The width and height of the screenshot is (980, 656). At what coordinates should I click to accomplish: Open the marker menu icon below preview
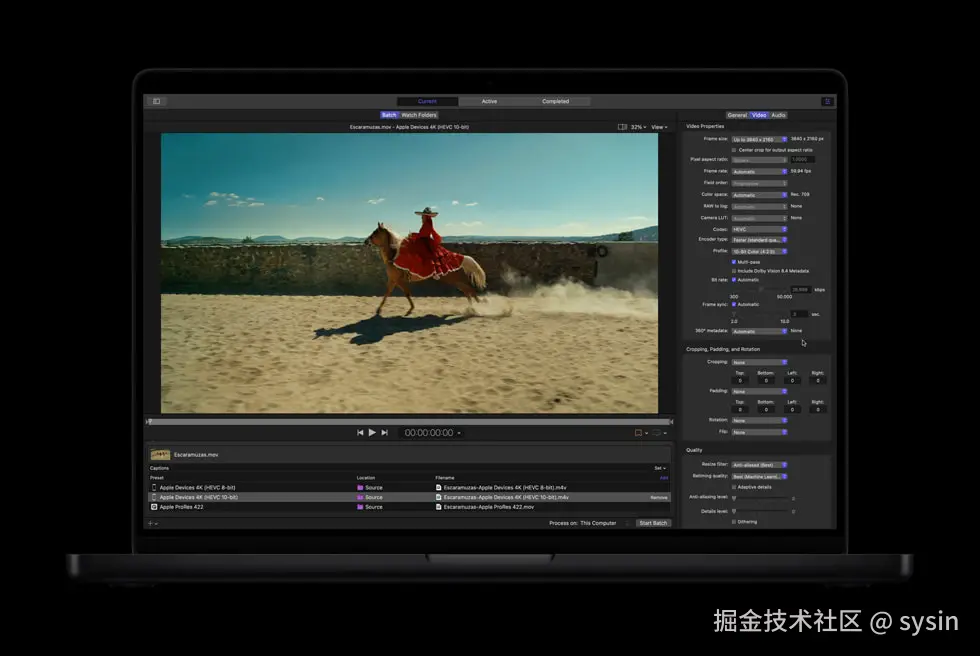[x=638, y=432]
